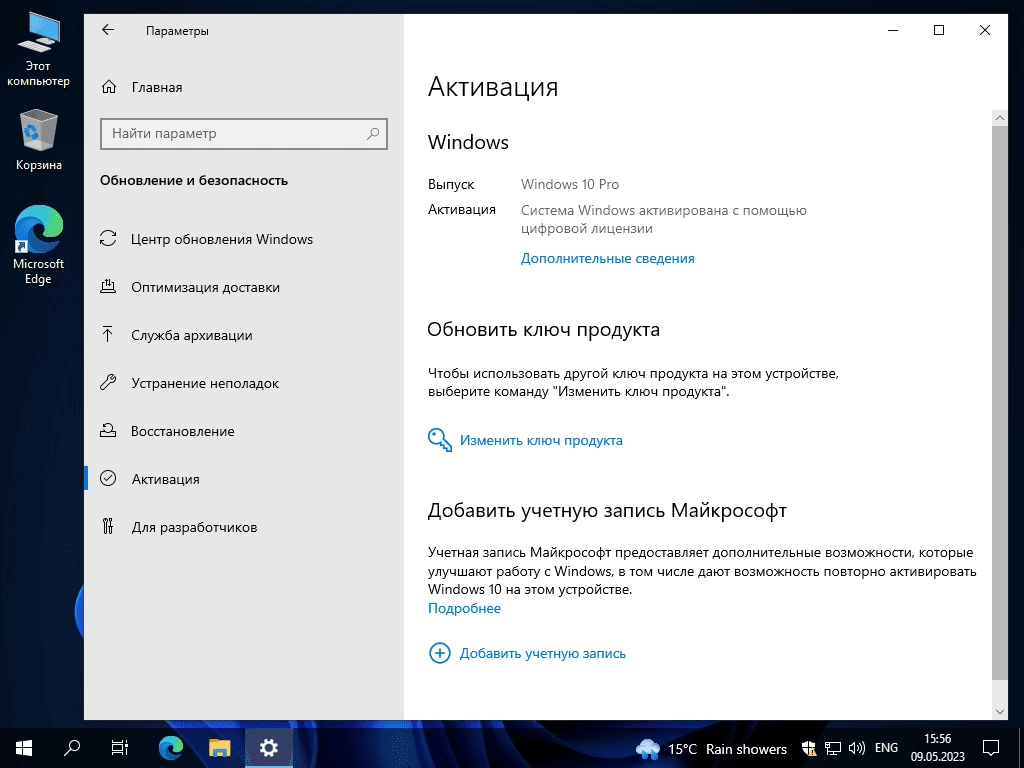This screenshot has width=1024, height=768.
Task: Open the Главная home icon
Action: tap(109, 87)
